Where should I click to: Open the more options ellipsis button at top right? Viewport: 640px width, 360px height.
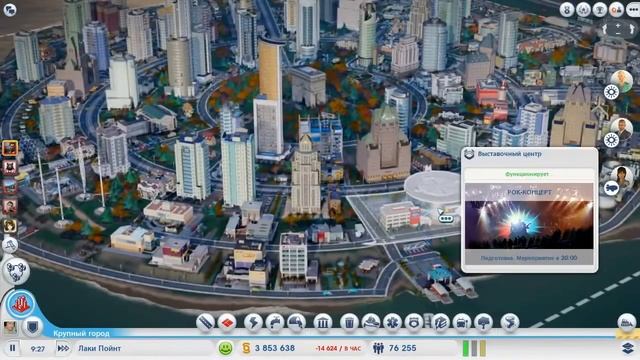click(633, 9)
